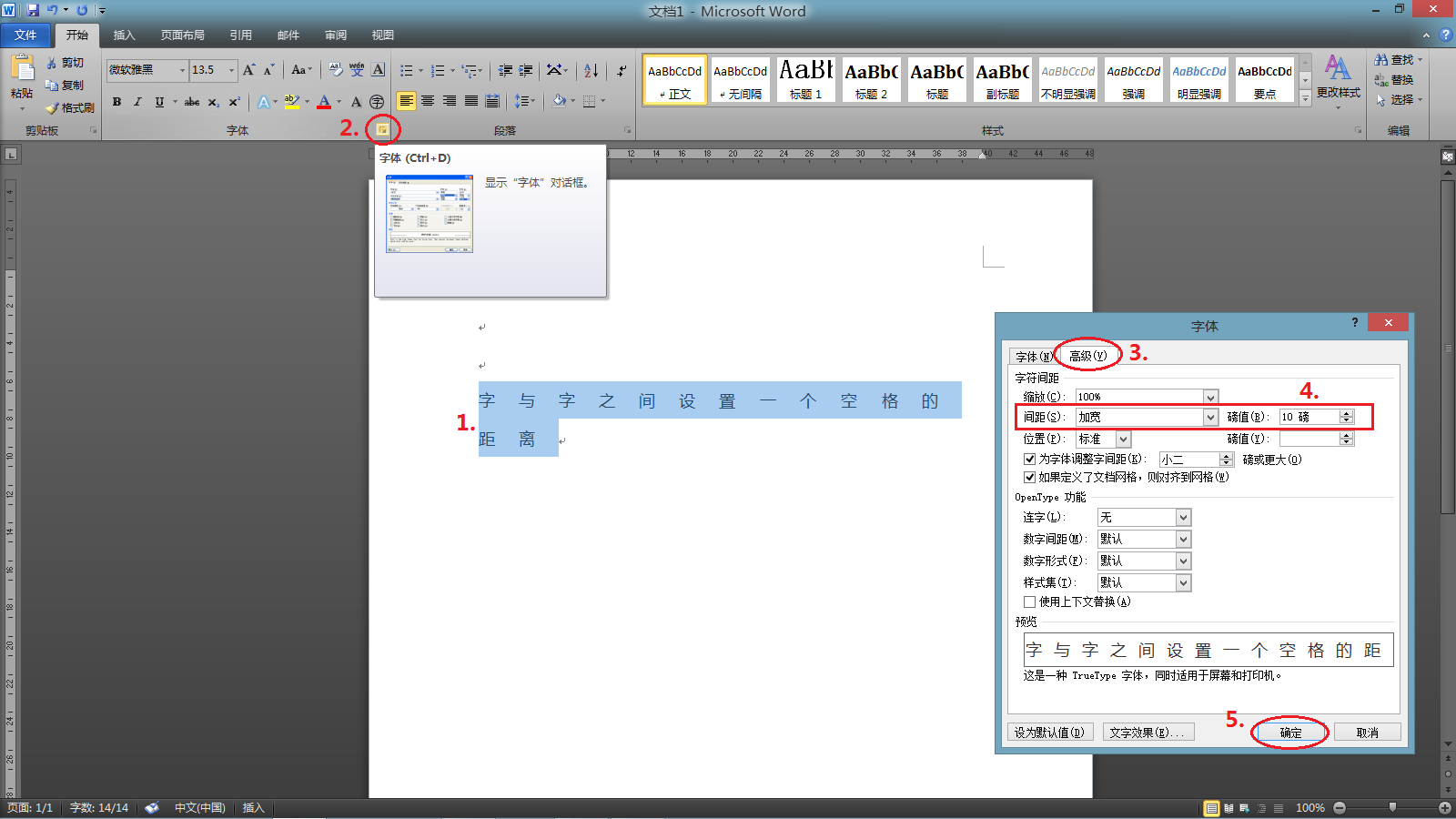This screenshot has width=1456, height=819.
Task: Toggle kerning for fonts (为字体调整字间距) checkbox
Action: pos(1029,460)
